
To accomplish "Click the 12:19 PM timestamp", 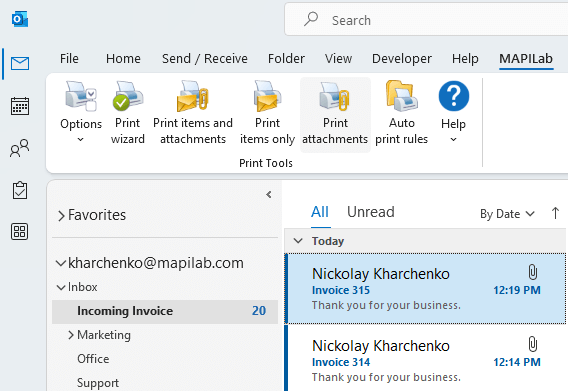I will pyautogui.click(x=517, y=290).
